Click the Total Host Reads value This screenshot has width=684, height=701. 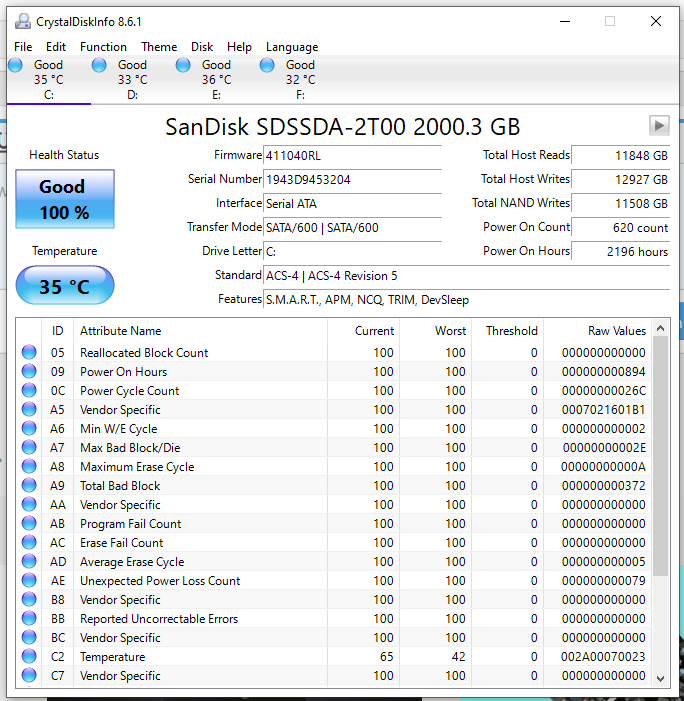click(621, 156)
